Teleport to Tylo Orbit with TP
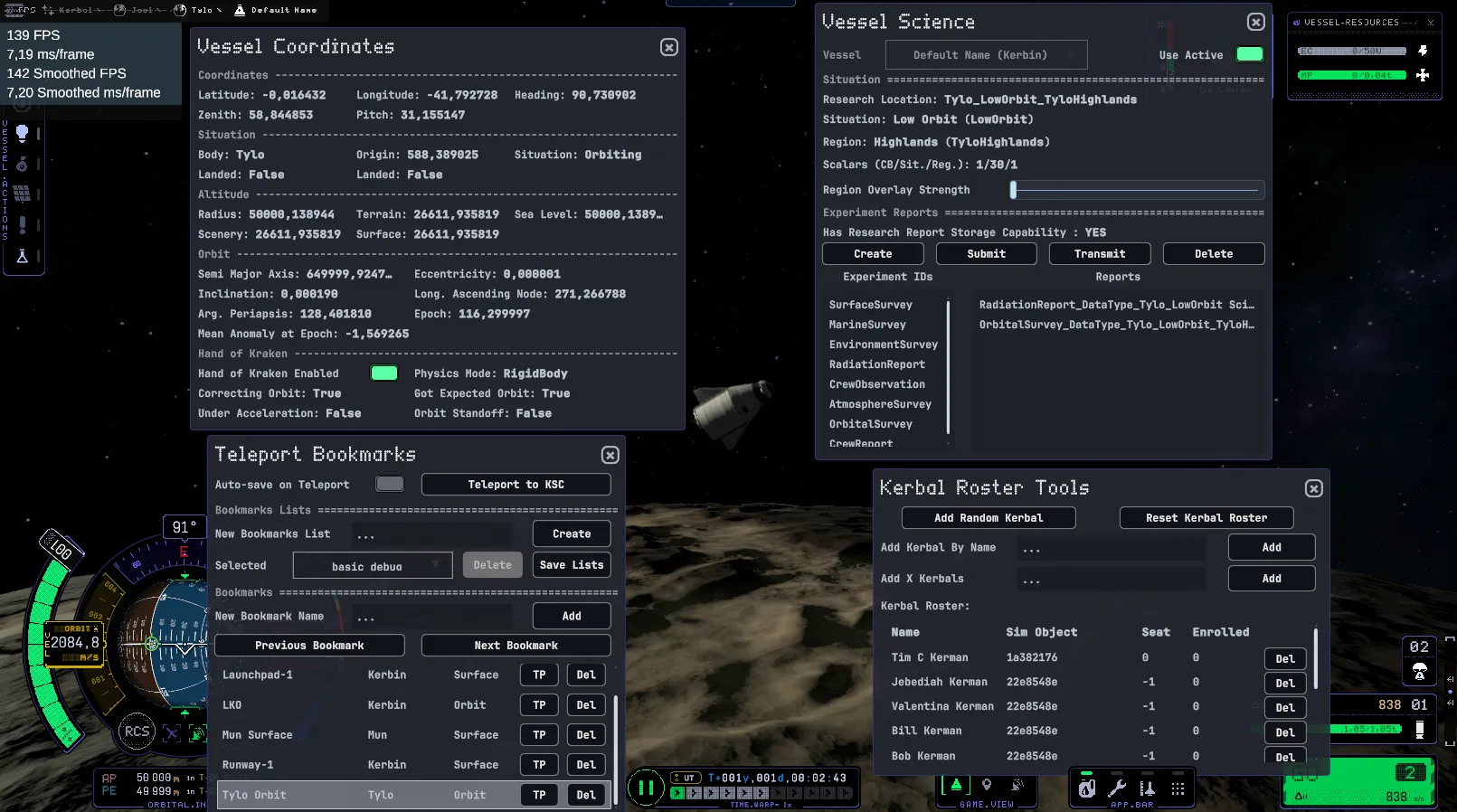The width and height of the screenshot is (1457, 812). pyautogui.click(x=539, y=795)
